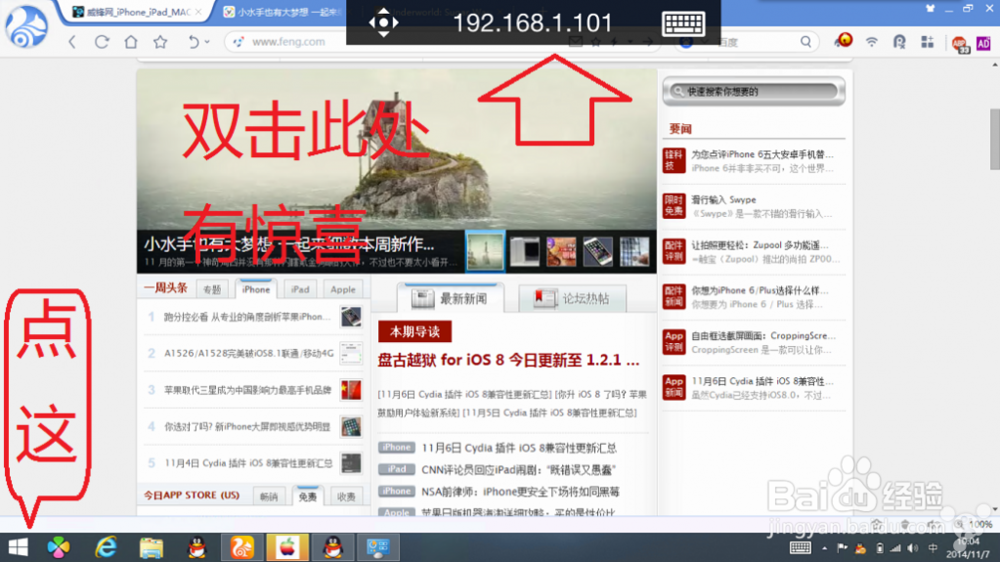Screen dimensions: 1000x562
Task: Click the App评测 badge beside CroppingScreen
Action: 674,342
